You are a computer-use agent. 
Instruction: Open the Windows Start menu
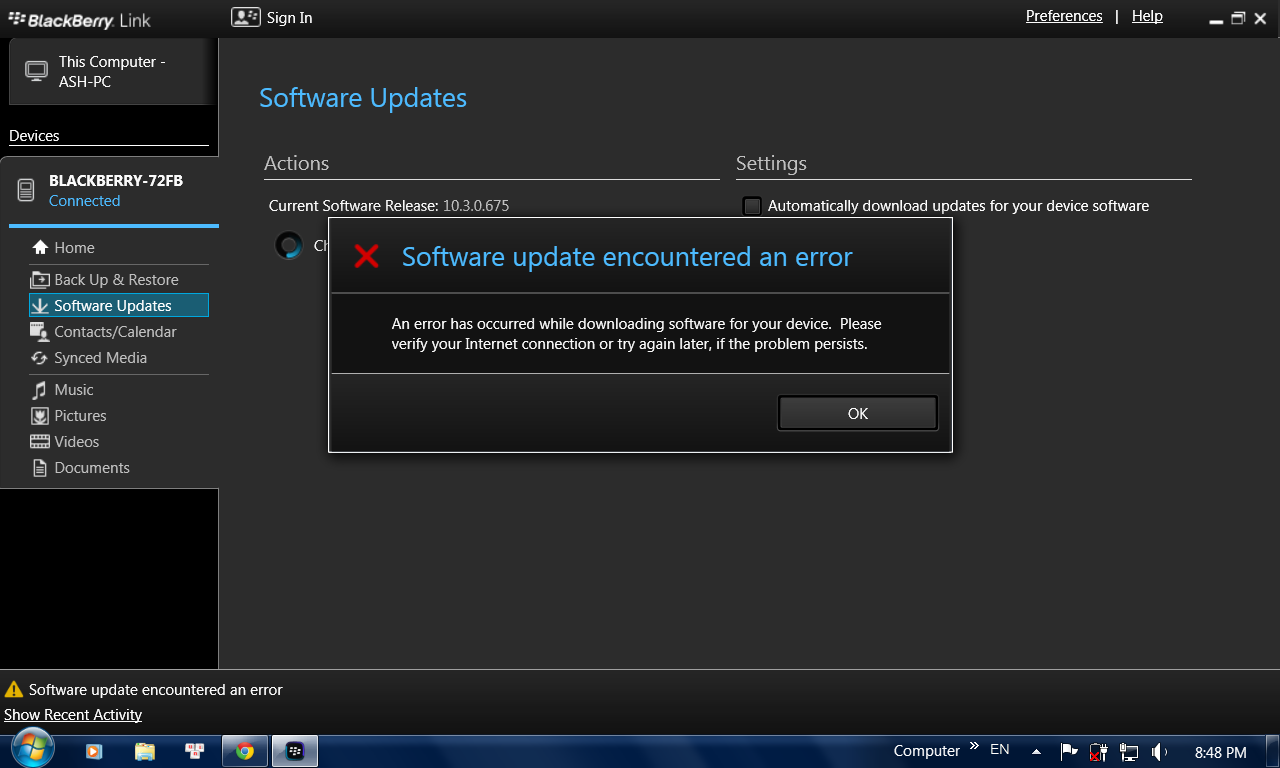(x=32, y=749)
